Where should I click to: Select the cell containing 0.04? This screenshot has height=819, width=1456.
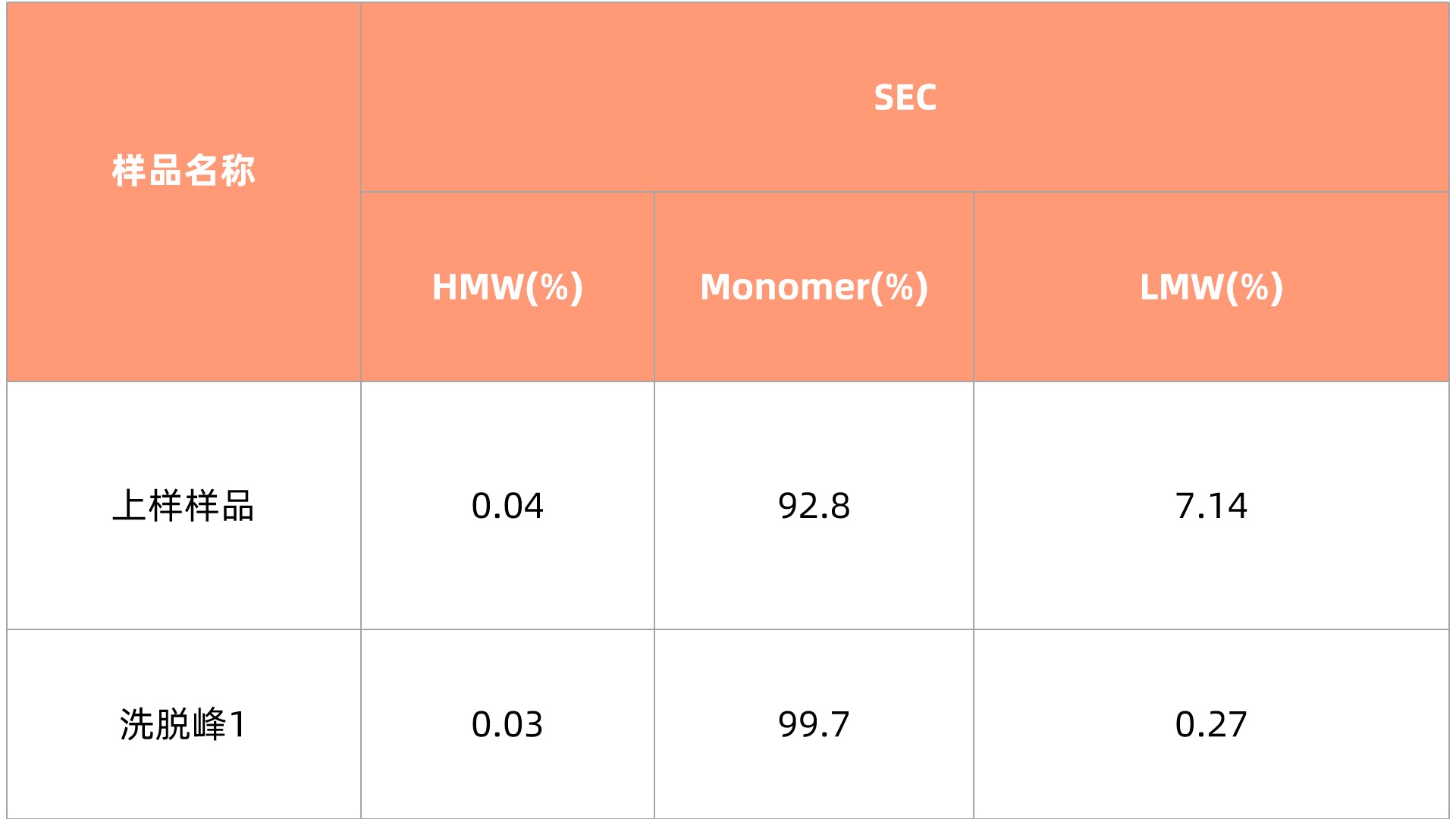tap(507, 506)
